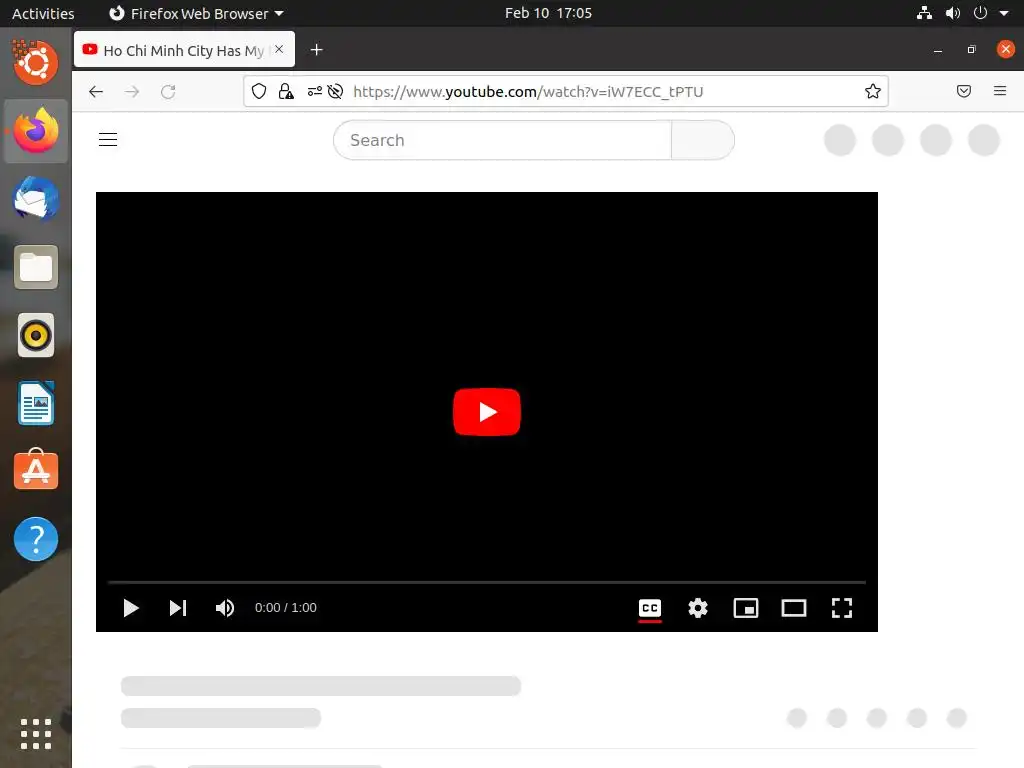Show Applications grid in the dock
Image resolution: width=1024 pixels, height=768 pixels.
point(35,734)
